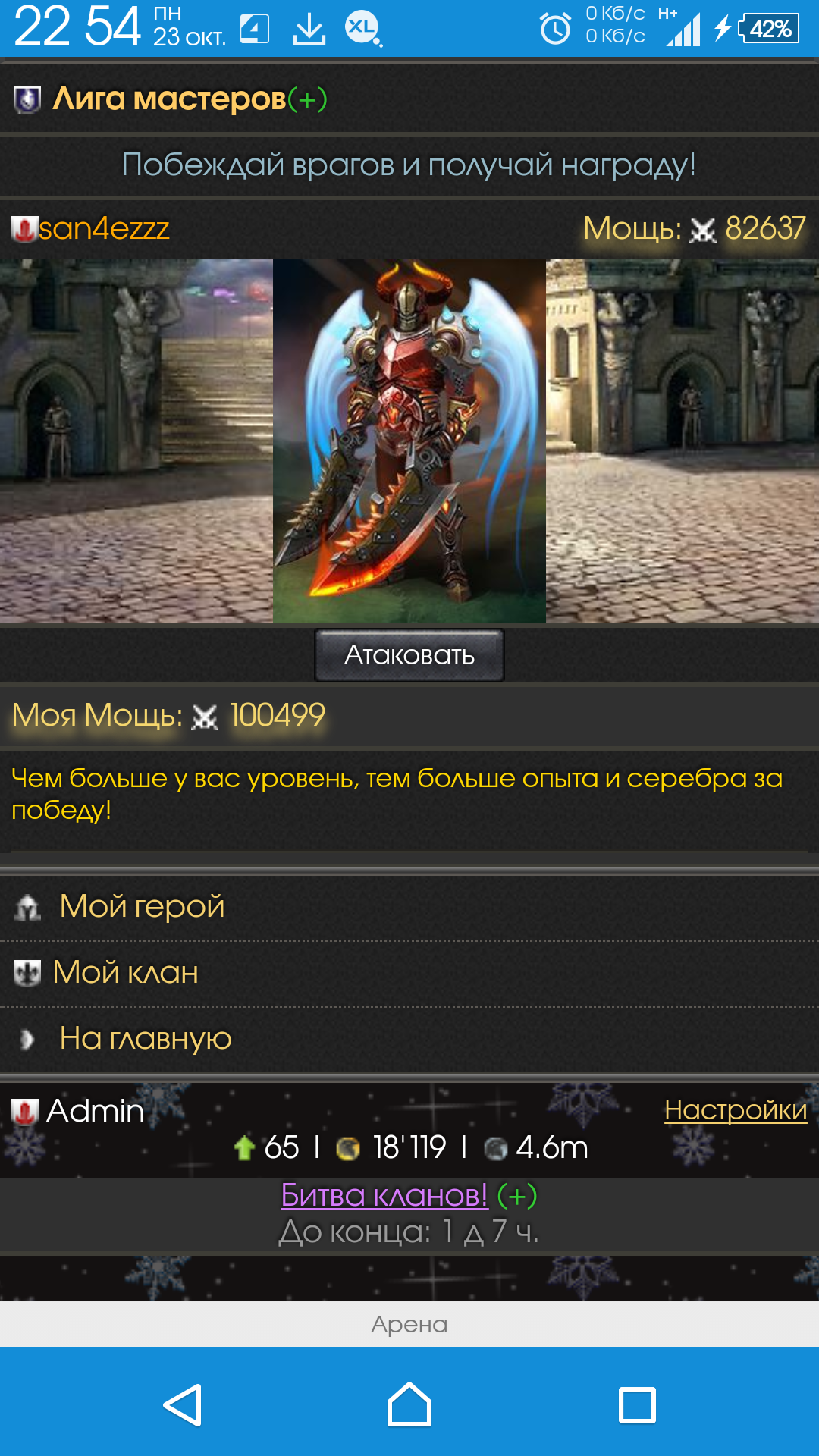Open Битва кланов! link
Image resolution: width=819 pixels, height=1456 pixels.
click(384, 1195)
